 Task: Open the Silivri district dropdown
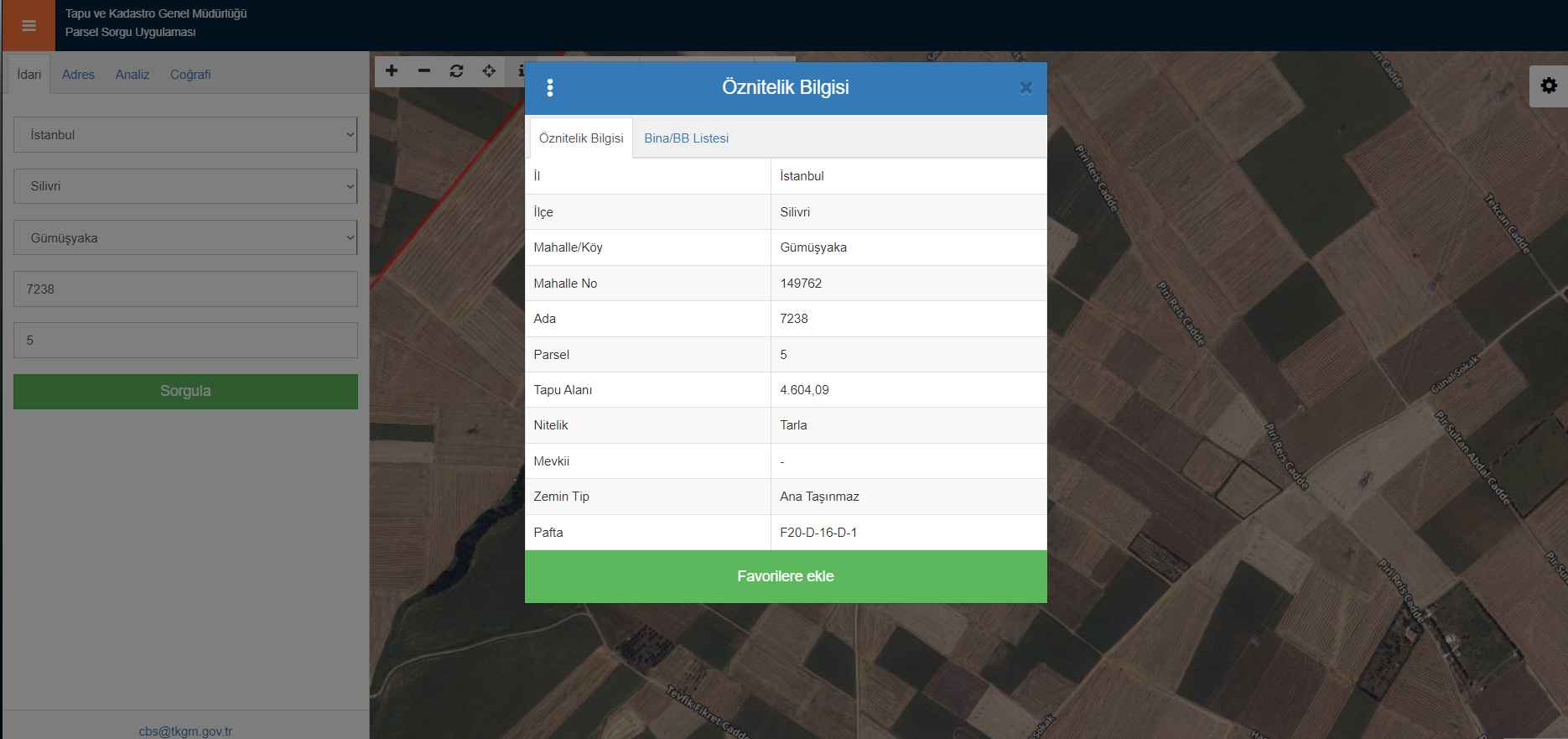185,186
